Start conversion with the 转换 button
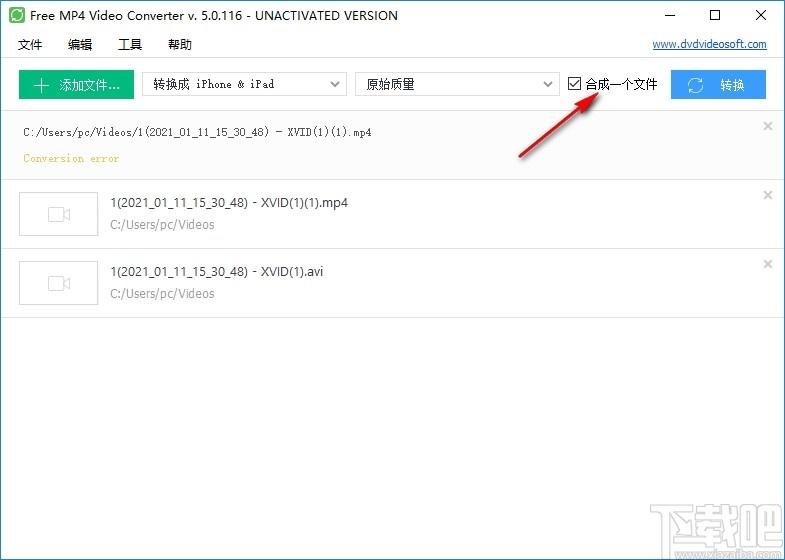The width and height of the screenshot is (785, 560). (x=718, y=85)
